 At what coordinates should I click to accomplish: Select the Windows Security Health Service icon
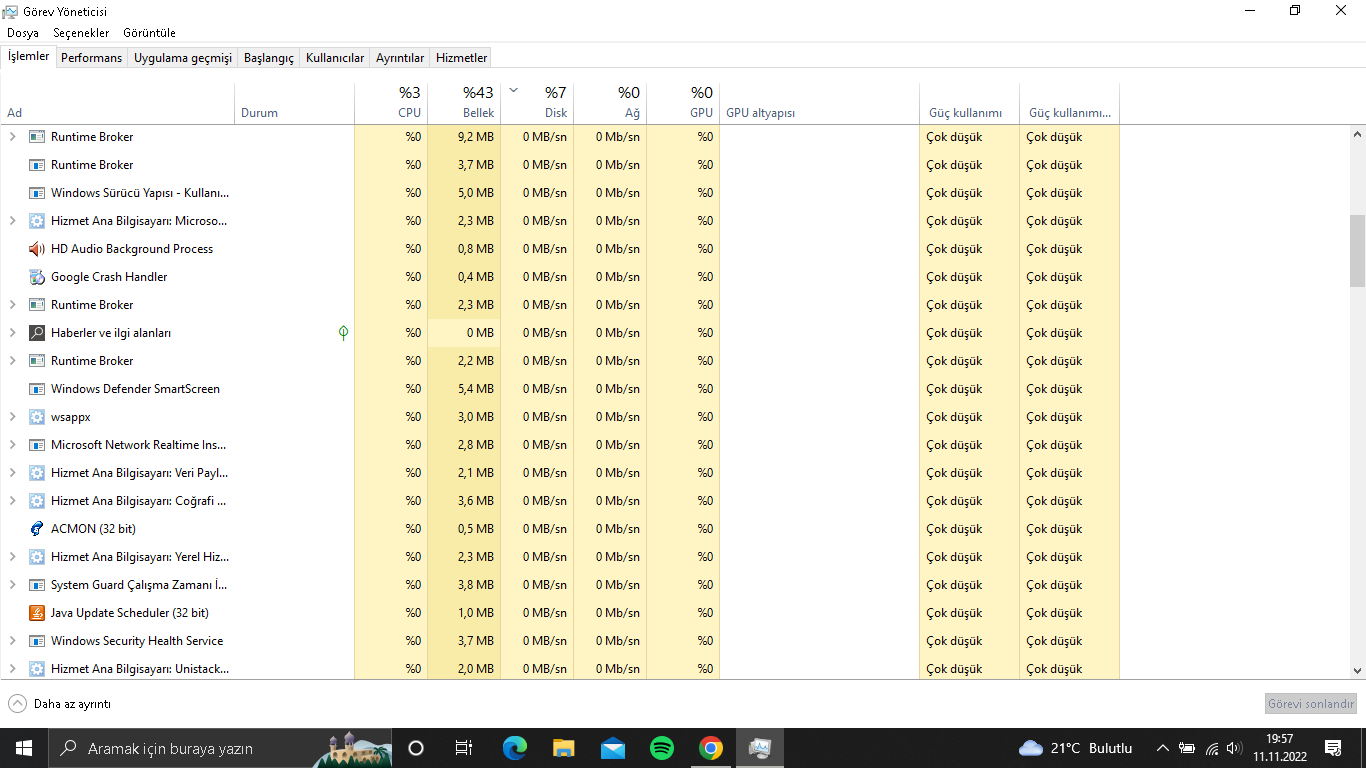click(x=37, y=641)
